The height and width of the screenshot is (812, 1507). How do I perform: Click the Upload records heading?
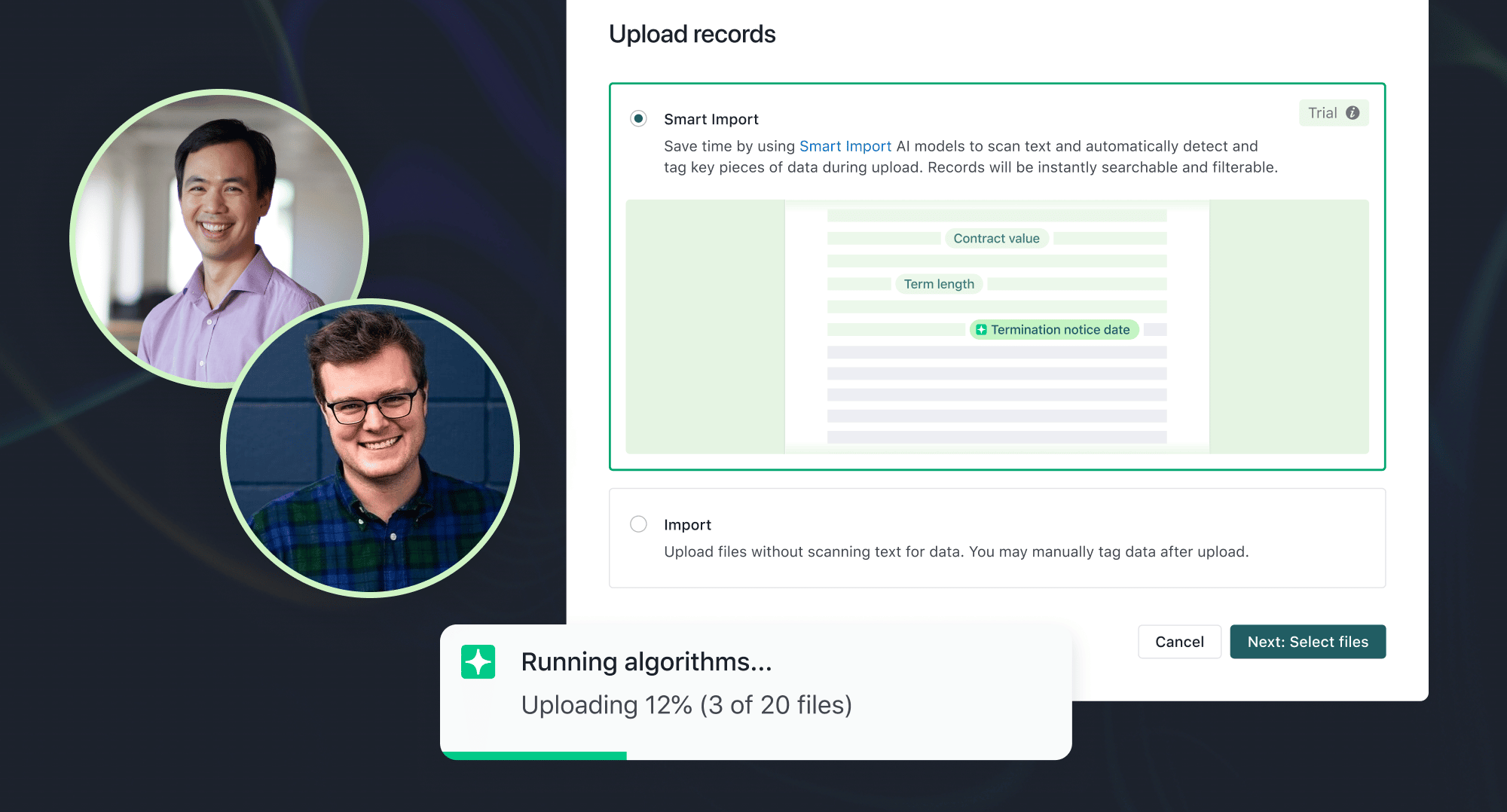(692, 34)
